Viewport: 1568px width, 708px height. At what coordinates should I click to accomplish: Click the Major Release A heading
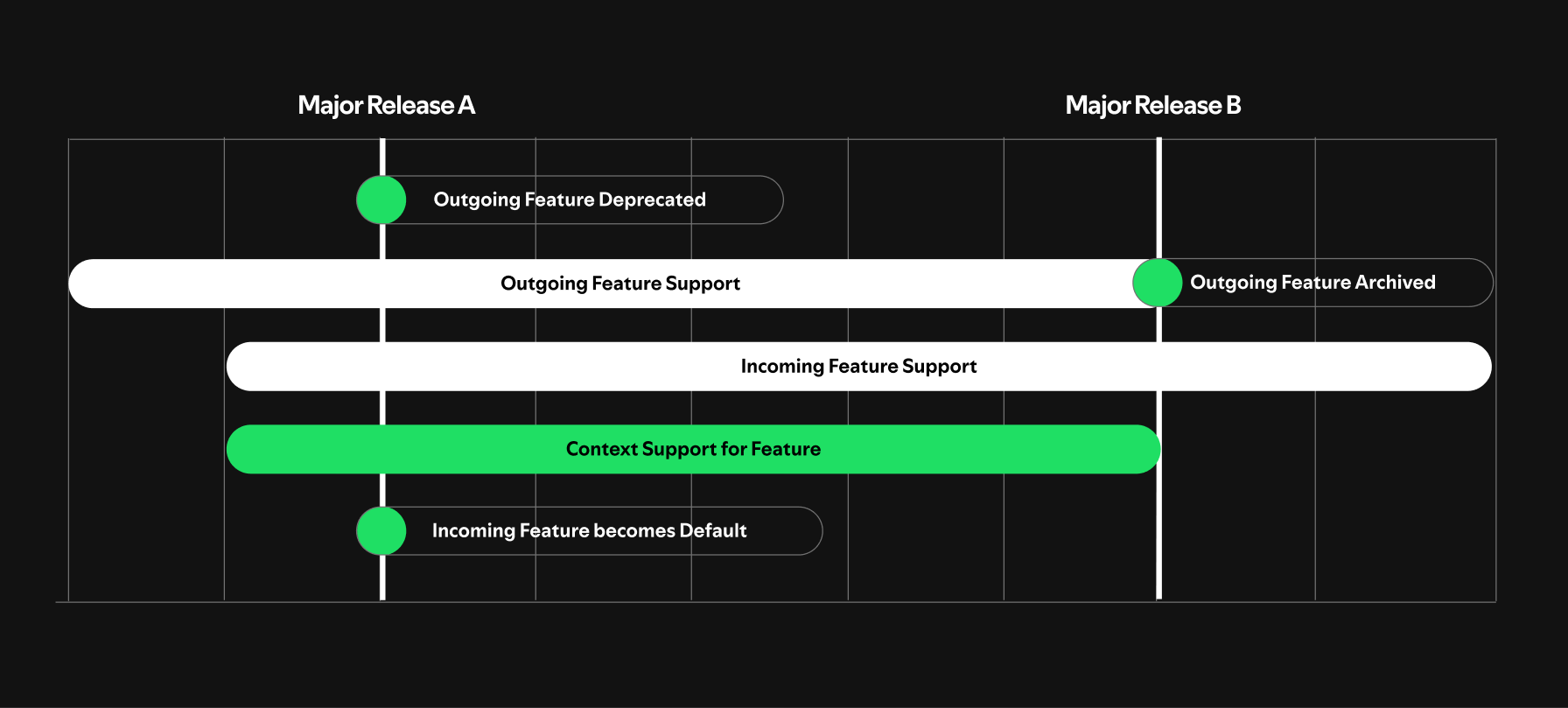pyautogui.click(x=386, y=106)
